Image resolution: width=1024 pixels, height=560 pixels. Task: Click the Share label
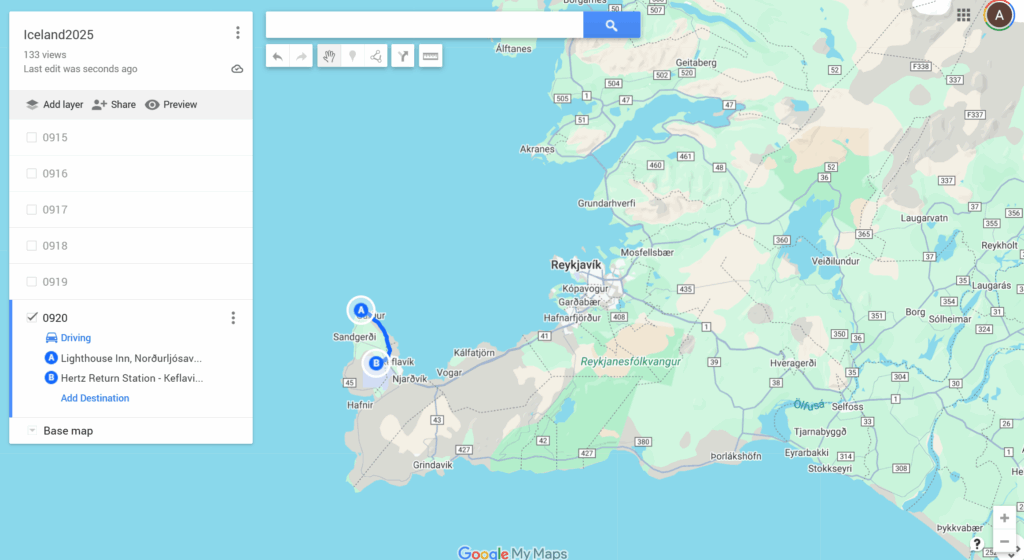coord(123,104)
